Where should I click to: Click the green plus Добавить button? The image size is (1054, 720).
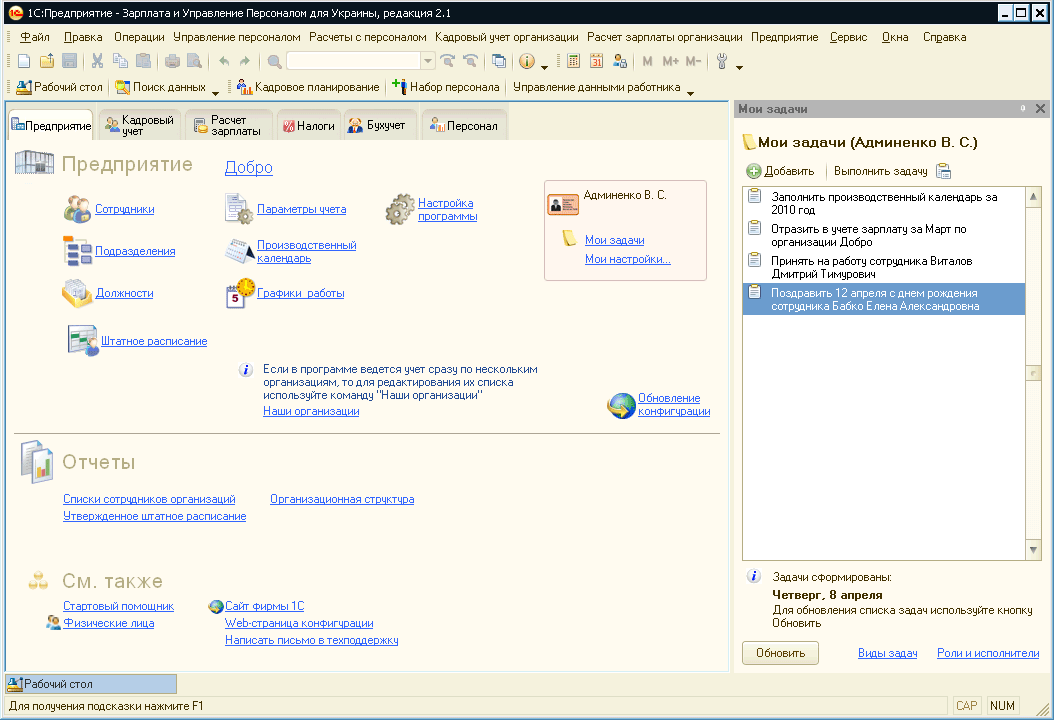780,171
